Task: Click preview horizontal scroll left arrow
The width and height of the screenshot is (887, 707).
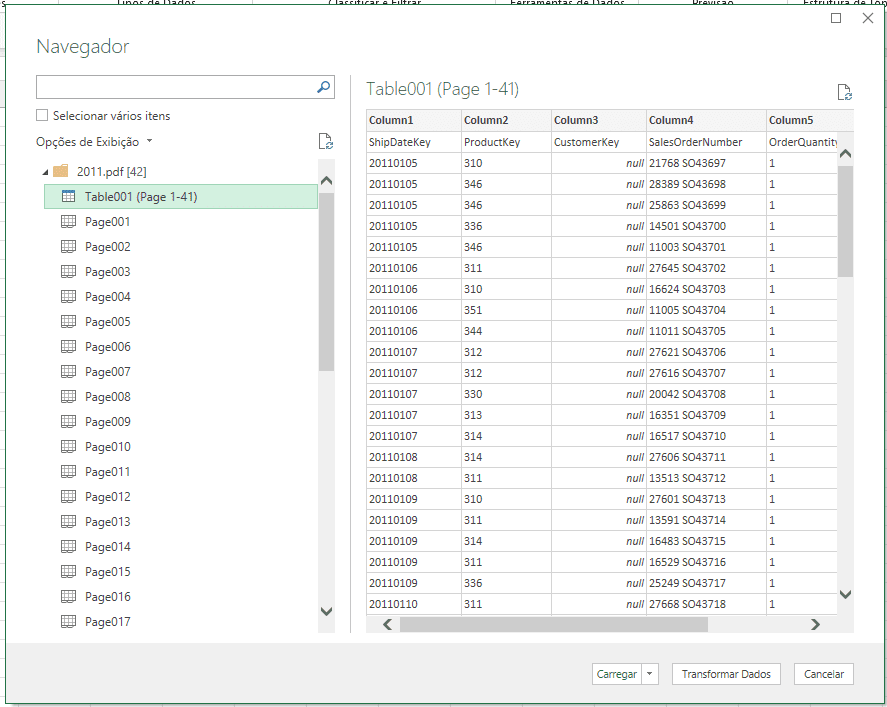Action: pos(387,624)
